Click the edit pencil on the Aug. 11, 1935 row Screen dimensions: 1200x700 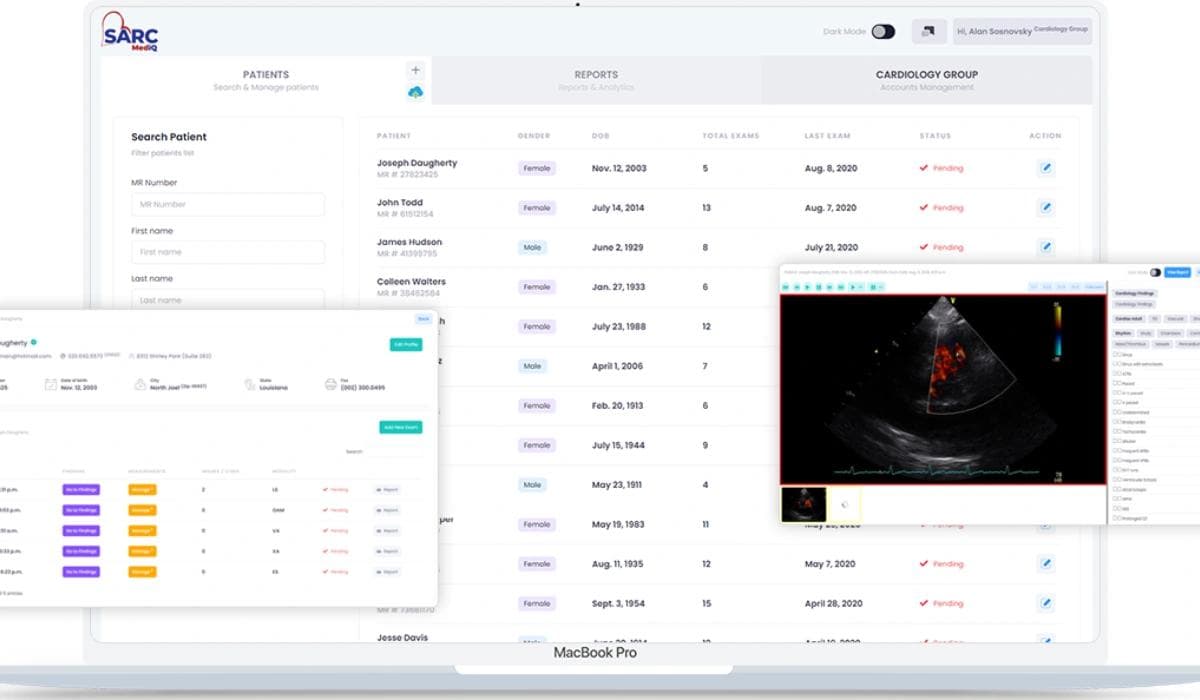tap(1046, 563)
